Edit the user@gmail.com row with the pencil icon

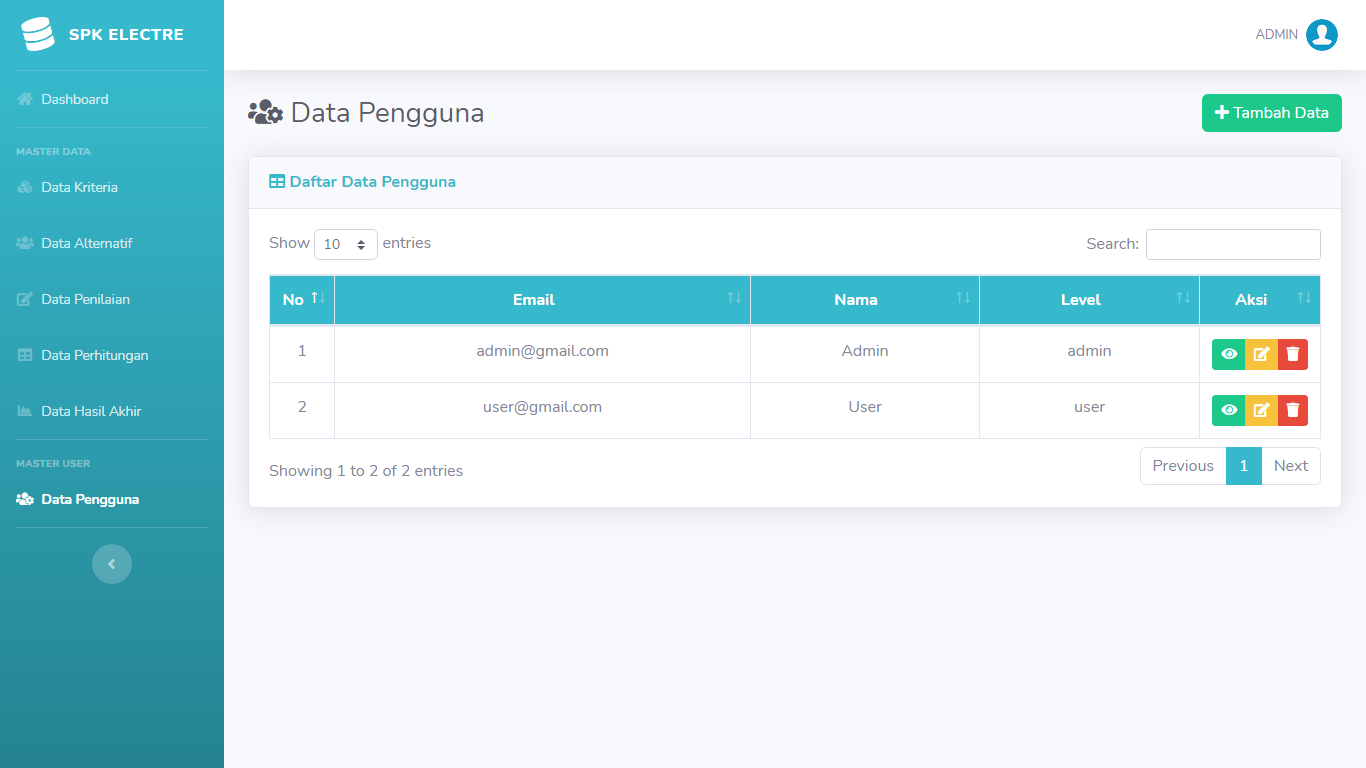click(x=1262, y=410)
